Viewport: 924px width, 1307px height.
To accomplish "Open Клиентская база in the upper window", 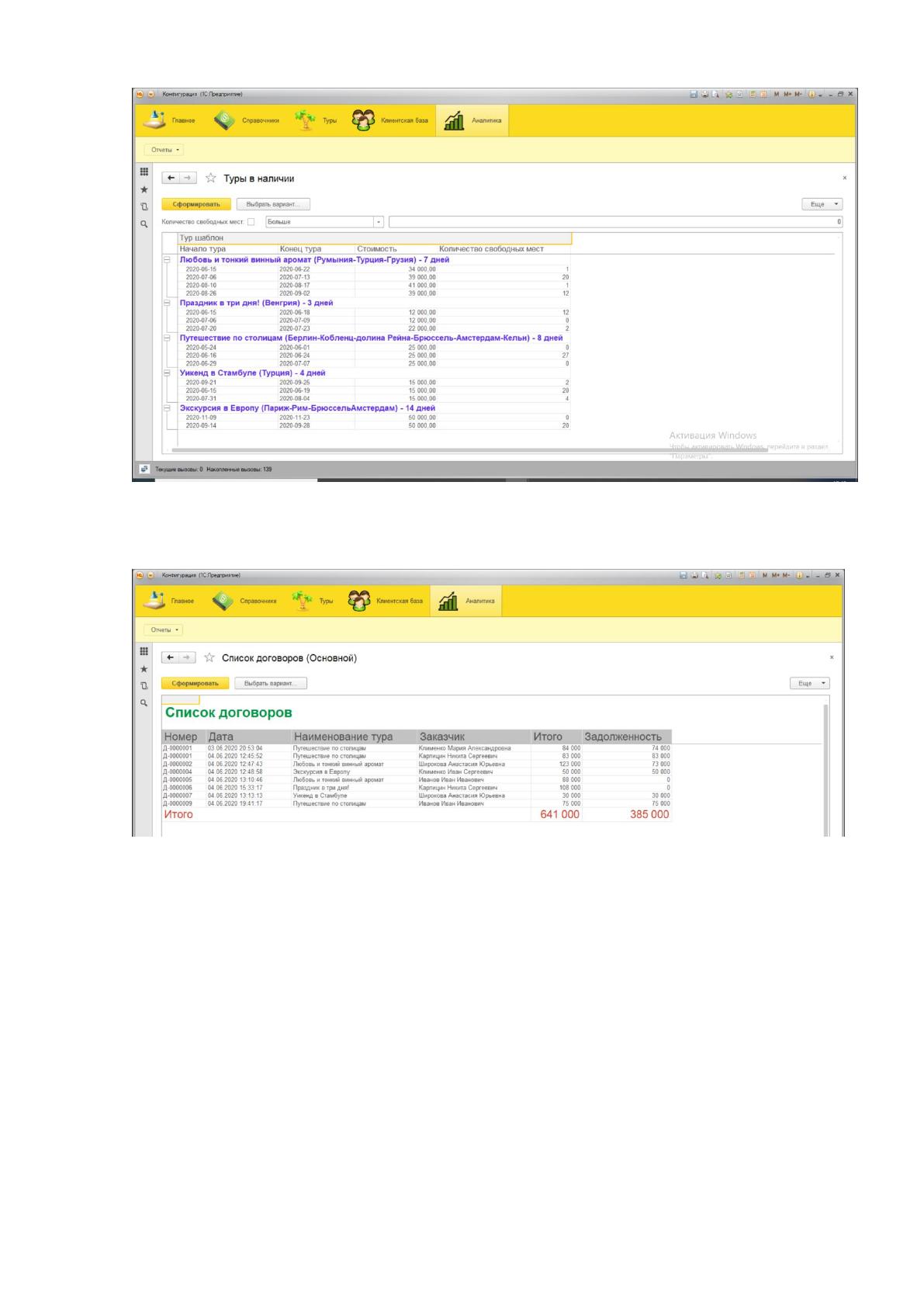I will tap(391, 120).
